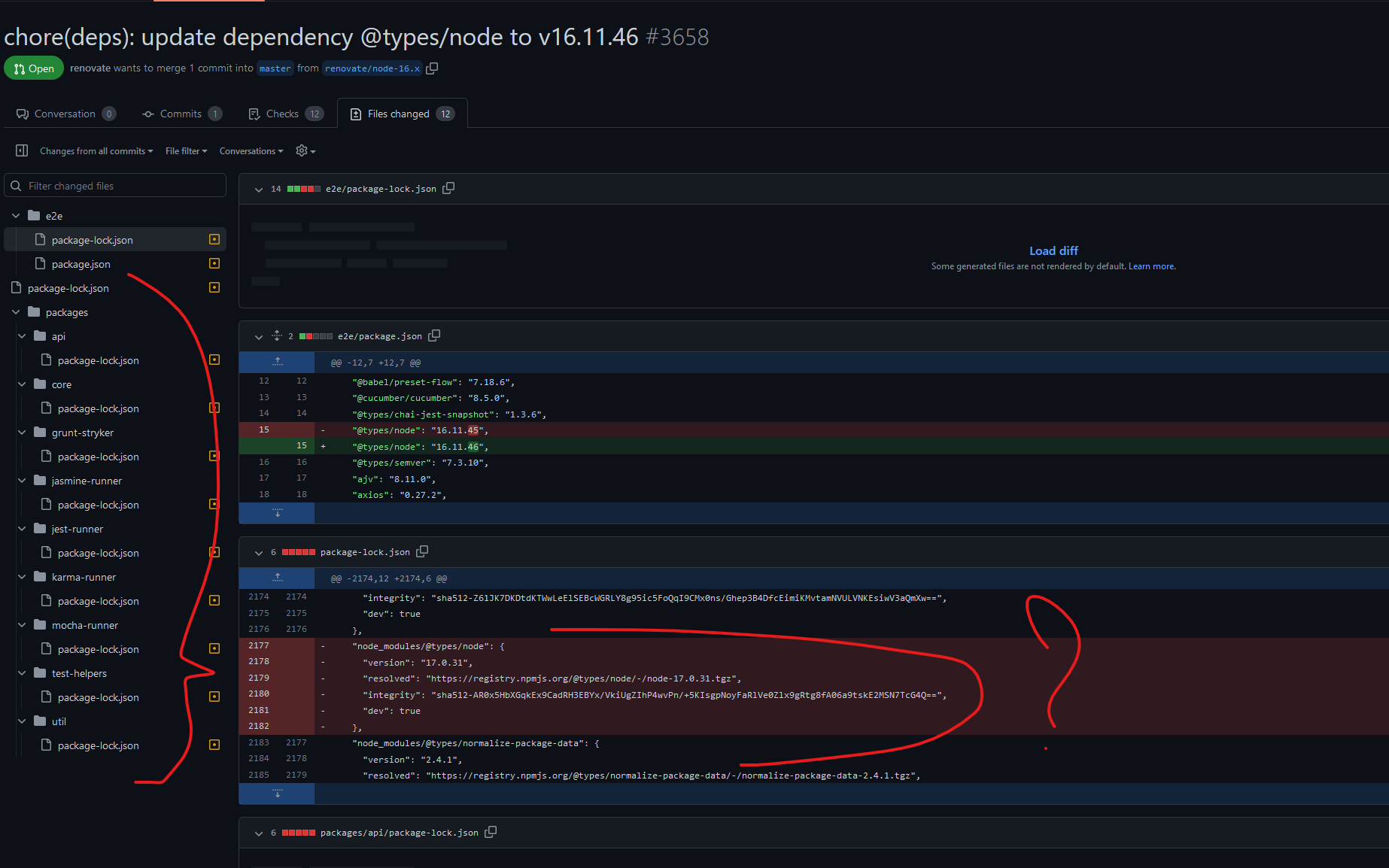Switch to the Commits tab
1389x868 pixels.
coord(181,114)
